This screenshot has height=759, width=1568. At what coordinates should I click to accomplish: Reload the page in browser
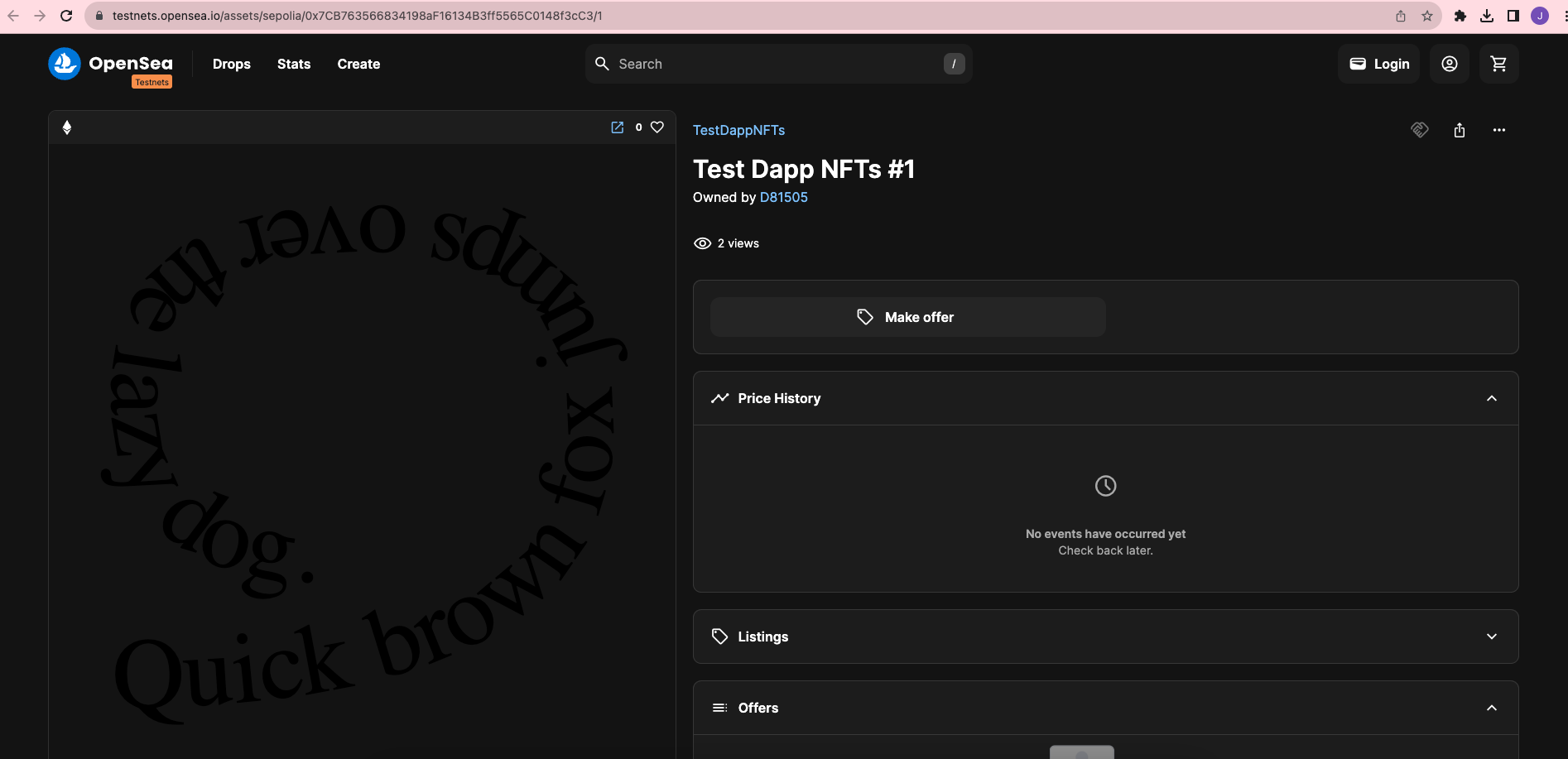coord(66,16)
